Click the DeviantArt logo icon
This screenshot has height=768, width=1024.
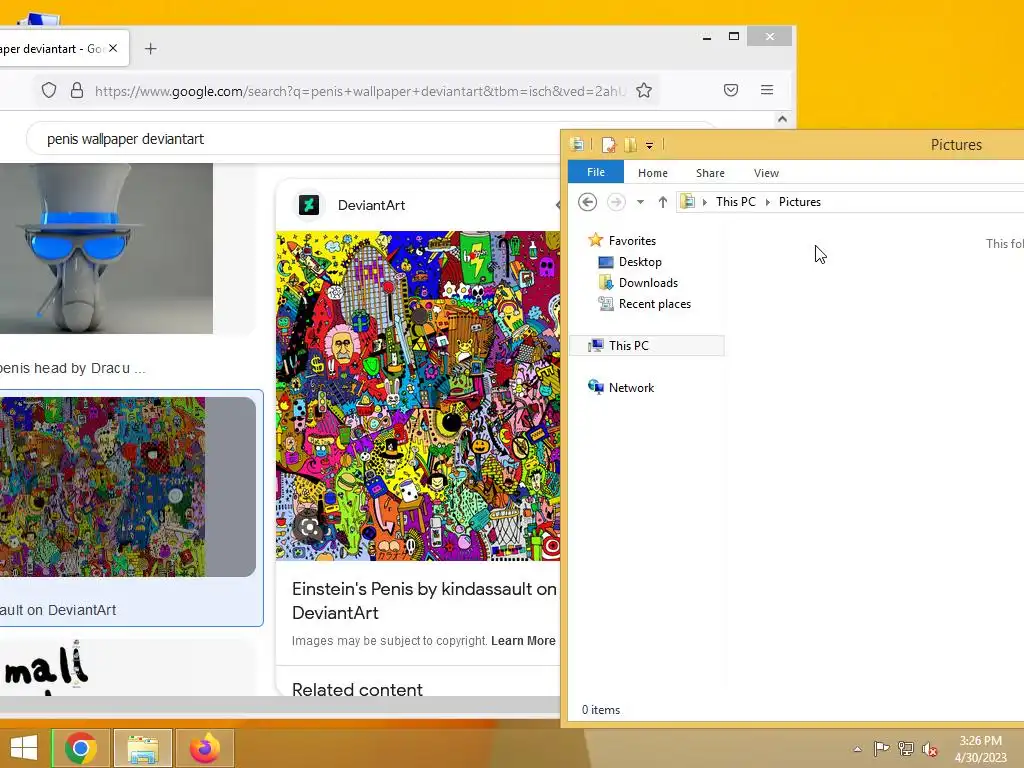tap(309, 205)
